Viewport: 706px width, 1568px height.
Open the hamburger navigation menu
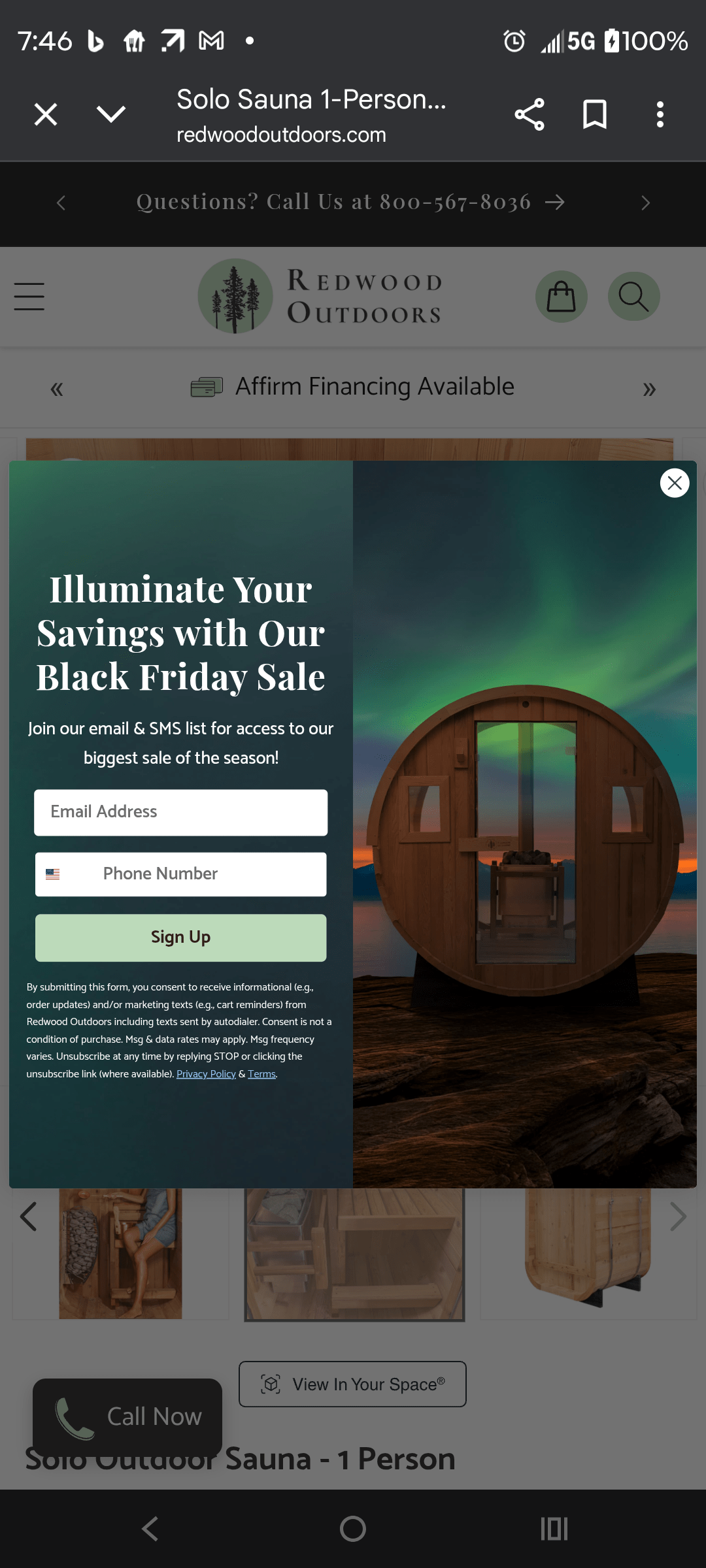[29, 297]
